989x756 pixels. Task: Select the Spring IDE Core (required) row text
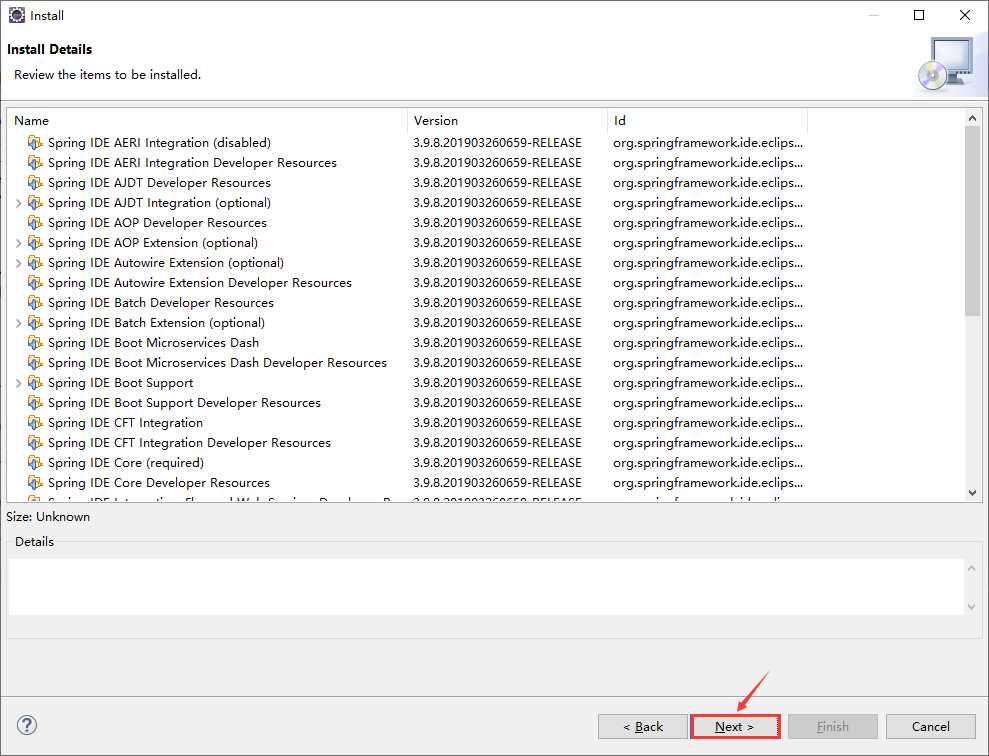pyautogui.click(x=126, y=463)
